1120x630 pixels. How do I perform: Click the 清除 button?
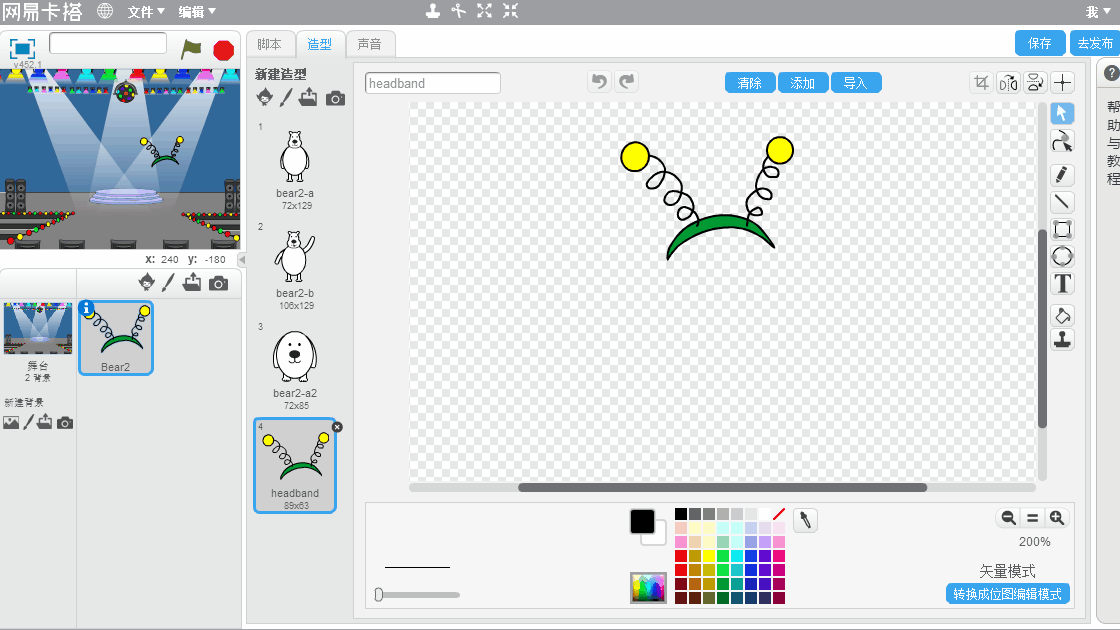pyautogui.click(x=750, y=83)
